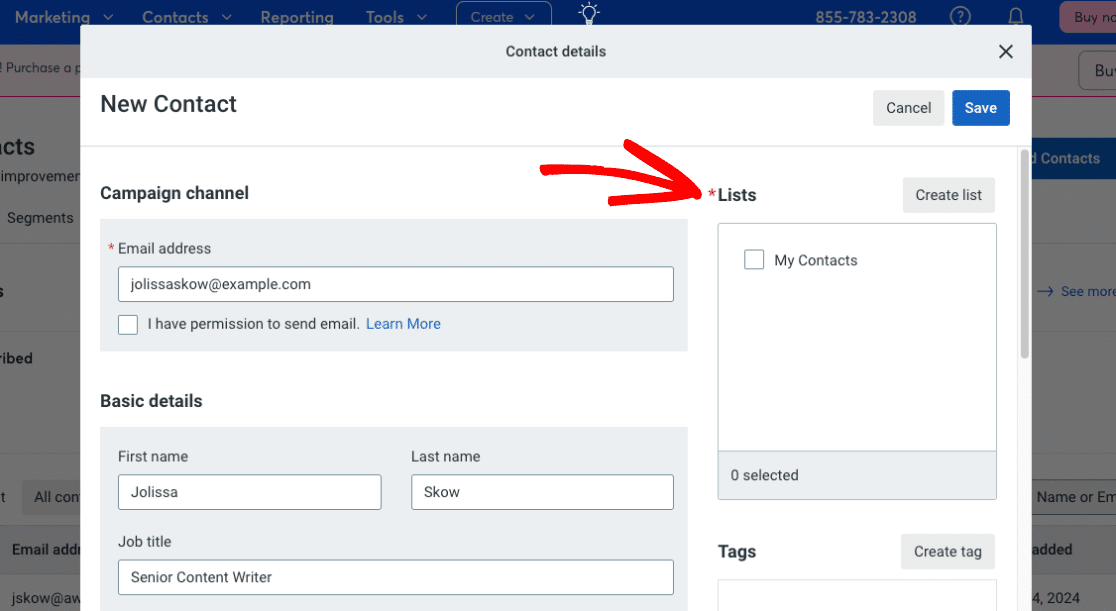Click the Email address input field
1116x611 pixels.
pyautogui.click(x=396, y=284)
